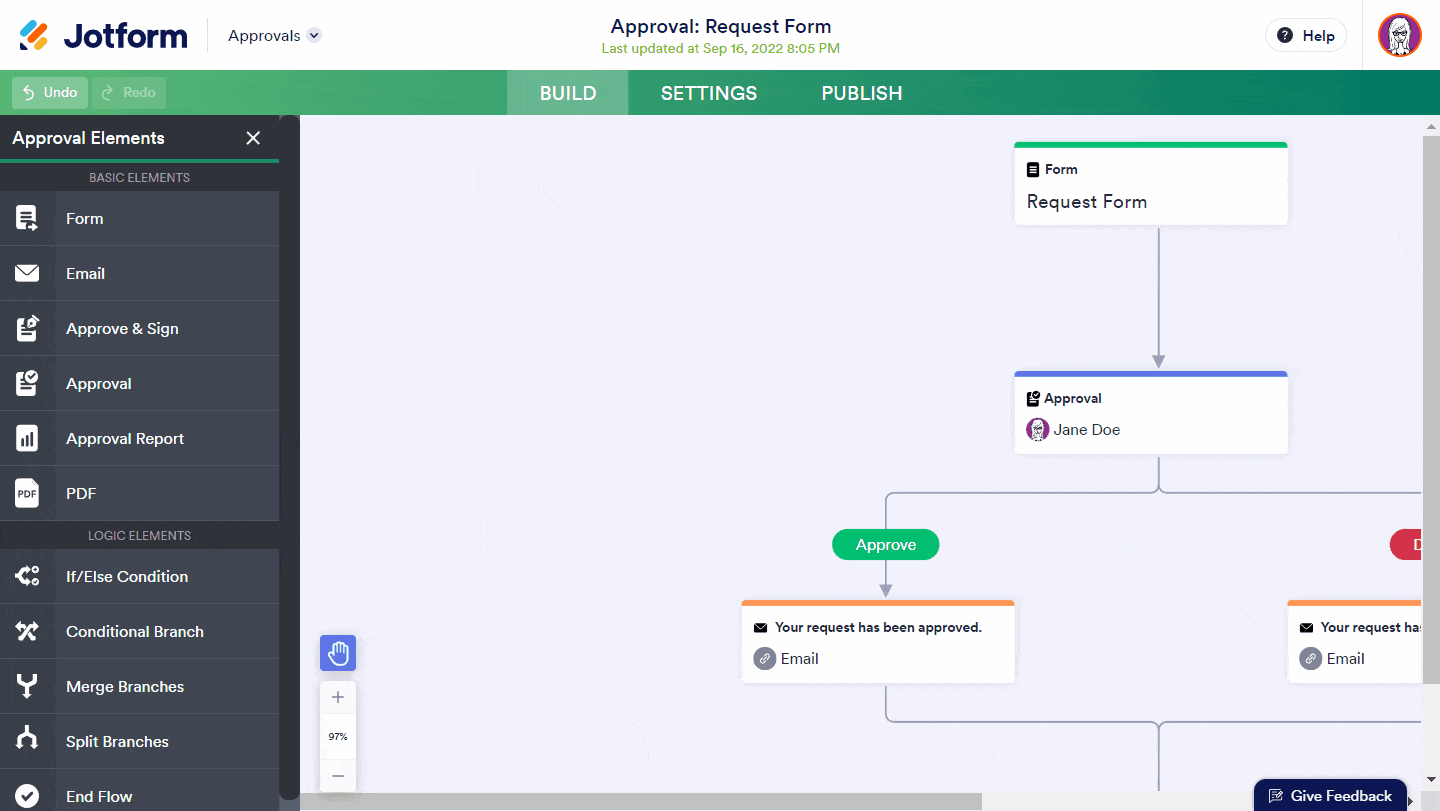Pick the Merge Branches icon

[27, 686]
